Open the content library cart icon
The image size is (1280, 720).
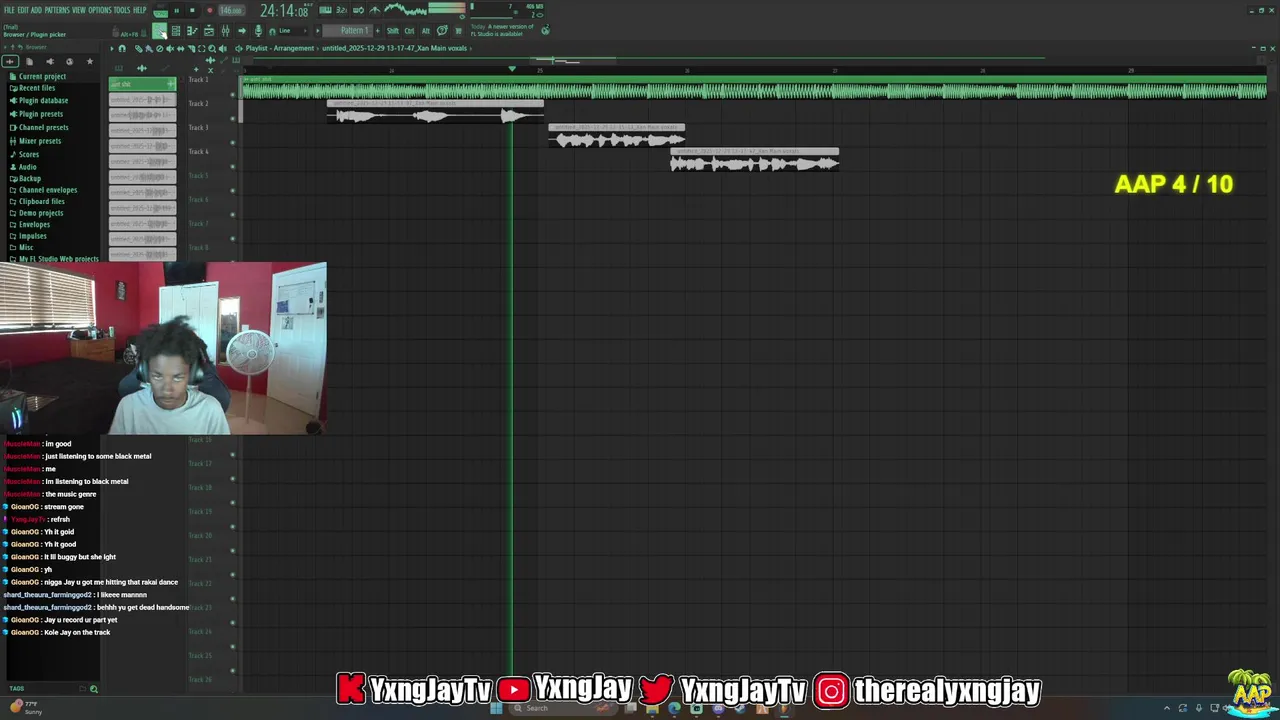[458, 31]
